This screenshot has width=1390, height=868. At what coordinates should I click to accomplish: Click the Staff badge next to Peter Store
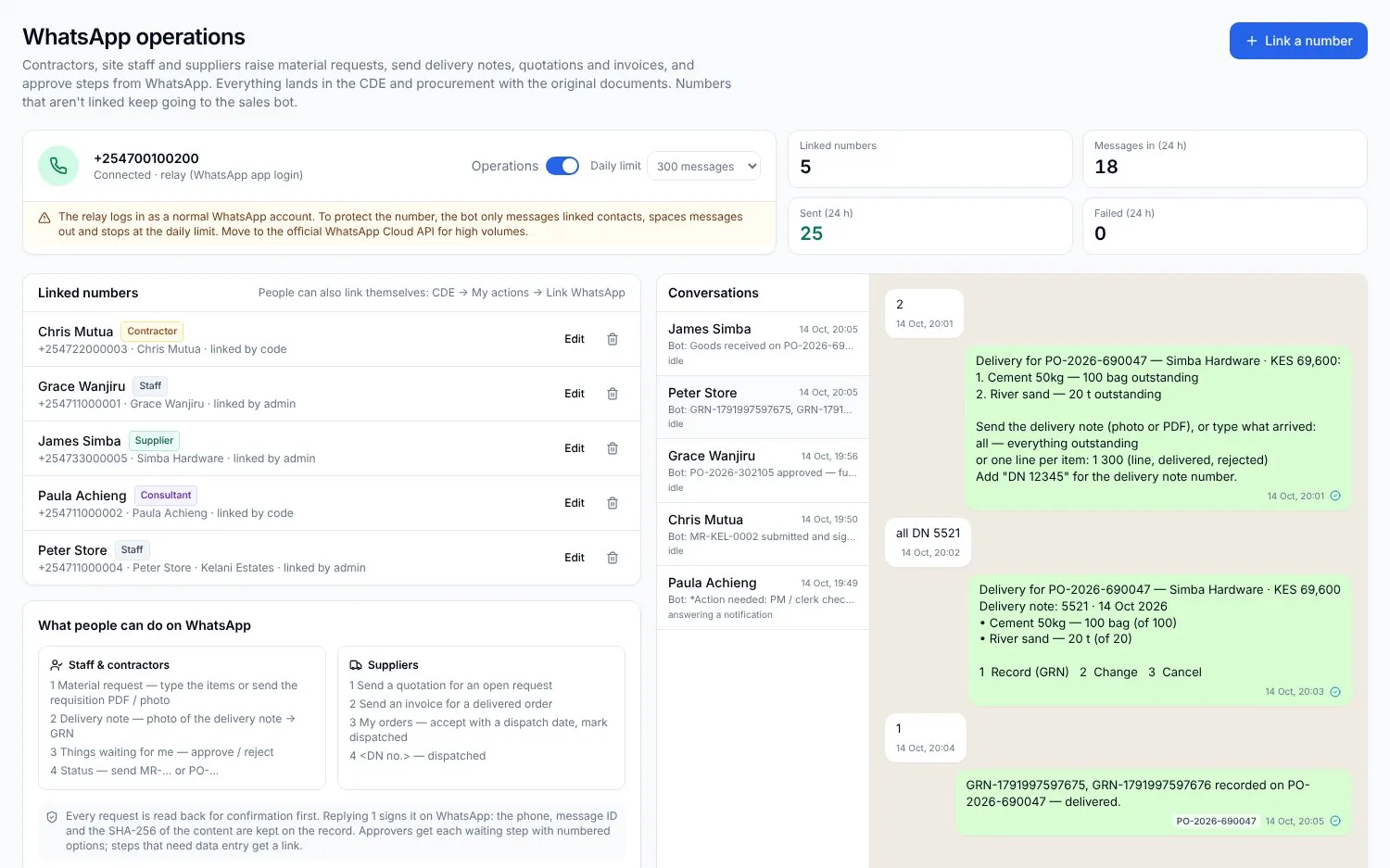click(x=133, y=550)
